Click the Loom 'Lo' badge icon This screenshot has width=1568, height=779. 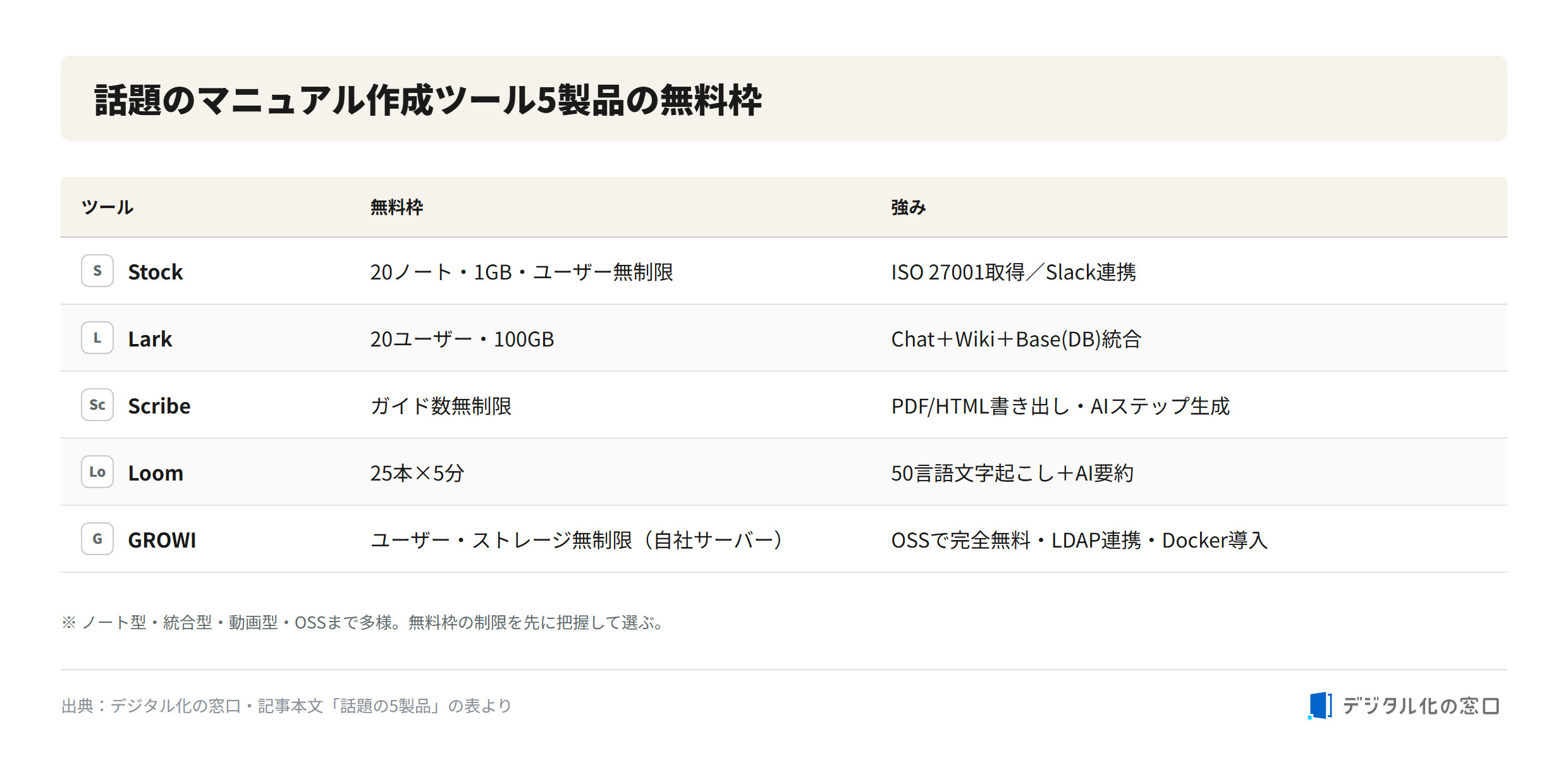(x=97, y=472)
